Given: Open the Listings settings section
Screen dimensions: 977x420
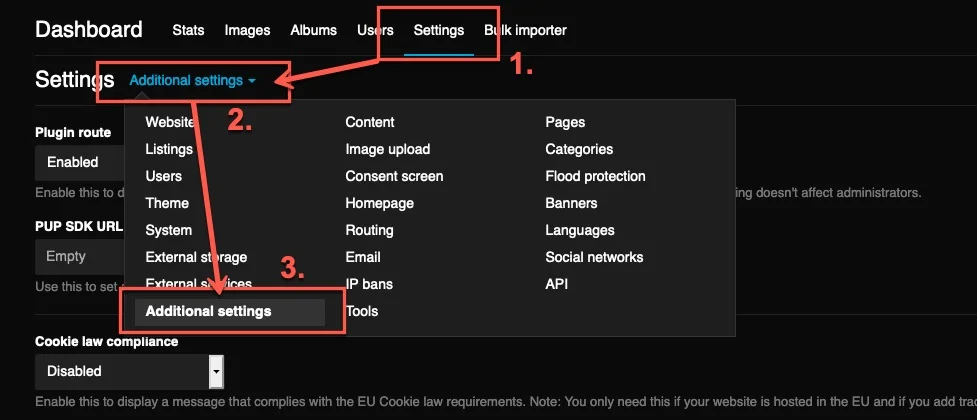Looking at the screenshot, I should [x=169, y=149].
